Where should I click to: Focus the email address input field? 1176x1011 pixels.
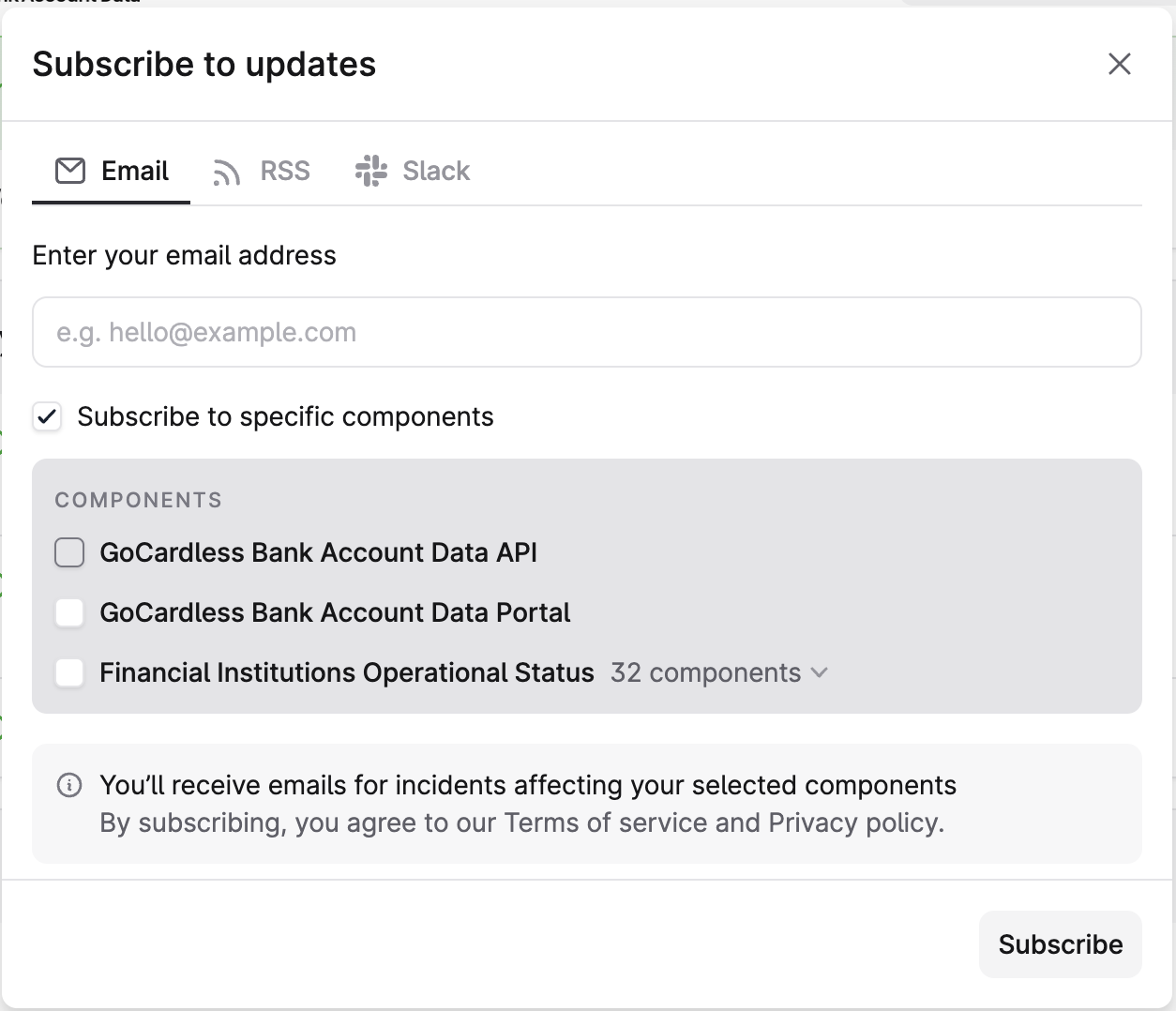tap(586, 332)
